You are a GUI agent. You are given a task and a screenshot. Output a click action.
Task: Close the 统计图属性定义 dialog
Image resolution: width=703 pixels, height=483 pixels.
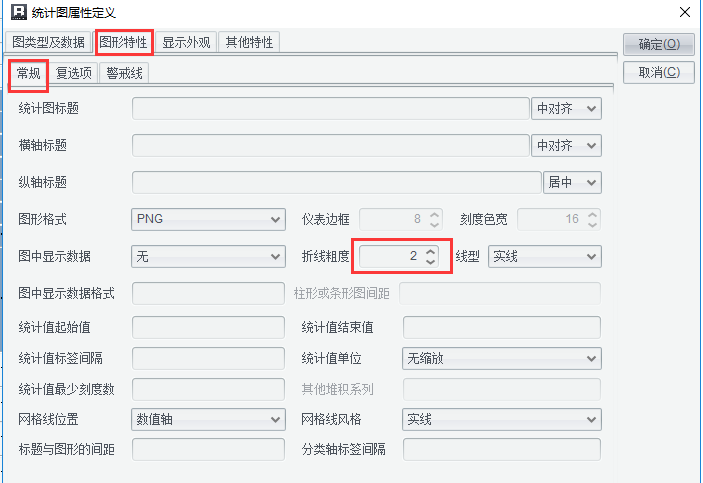pos(683,13)
